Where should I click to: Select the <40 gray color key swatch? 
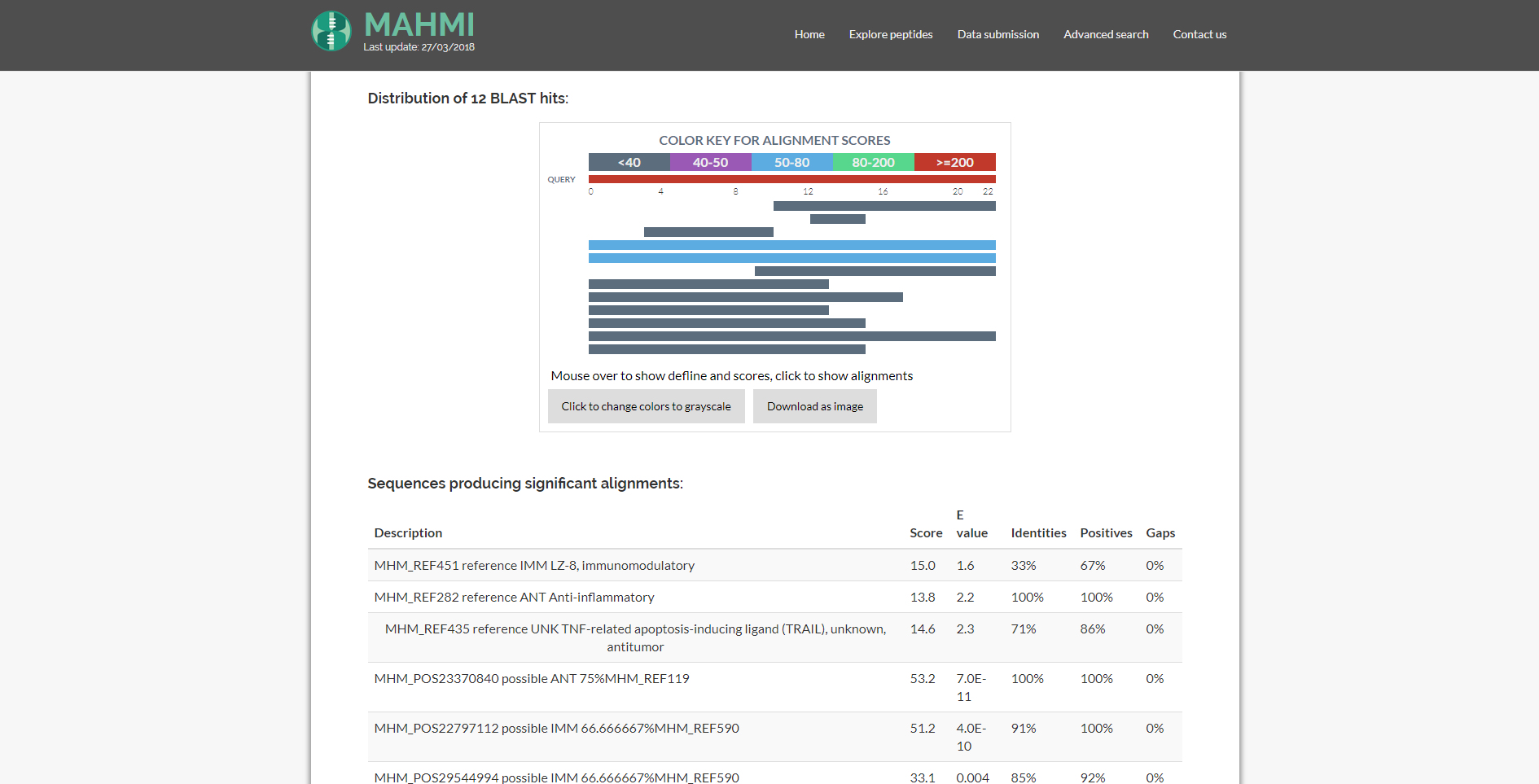[629, 162]
